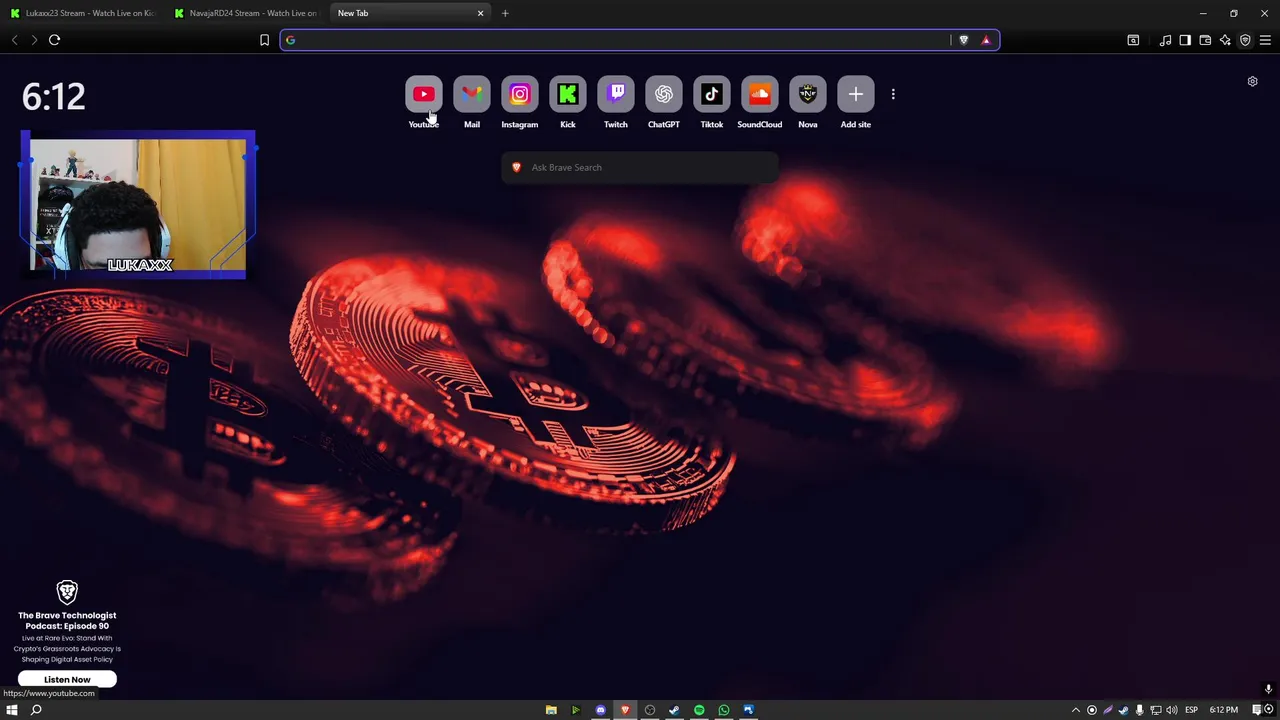Open the tab search toolbar icon
Image resolution: width=1280 pixels, height=720 pixels.
[1133, 40]
